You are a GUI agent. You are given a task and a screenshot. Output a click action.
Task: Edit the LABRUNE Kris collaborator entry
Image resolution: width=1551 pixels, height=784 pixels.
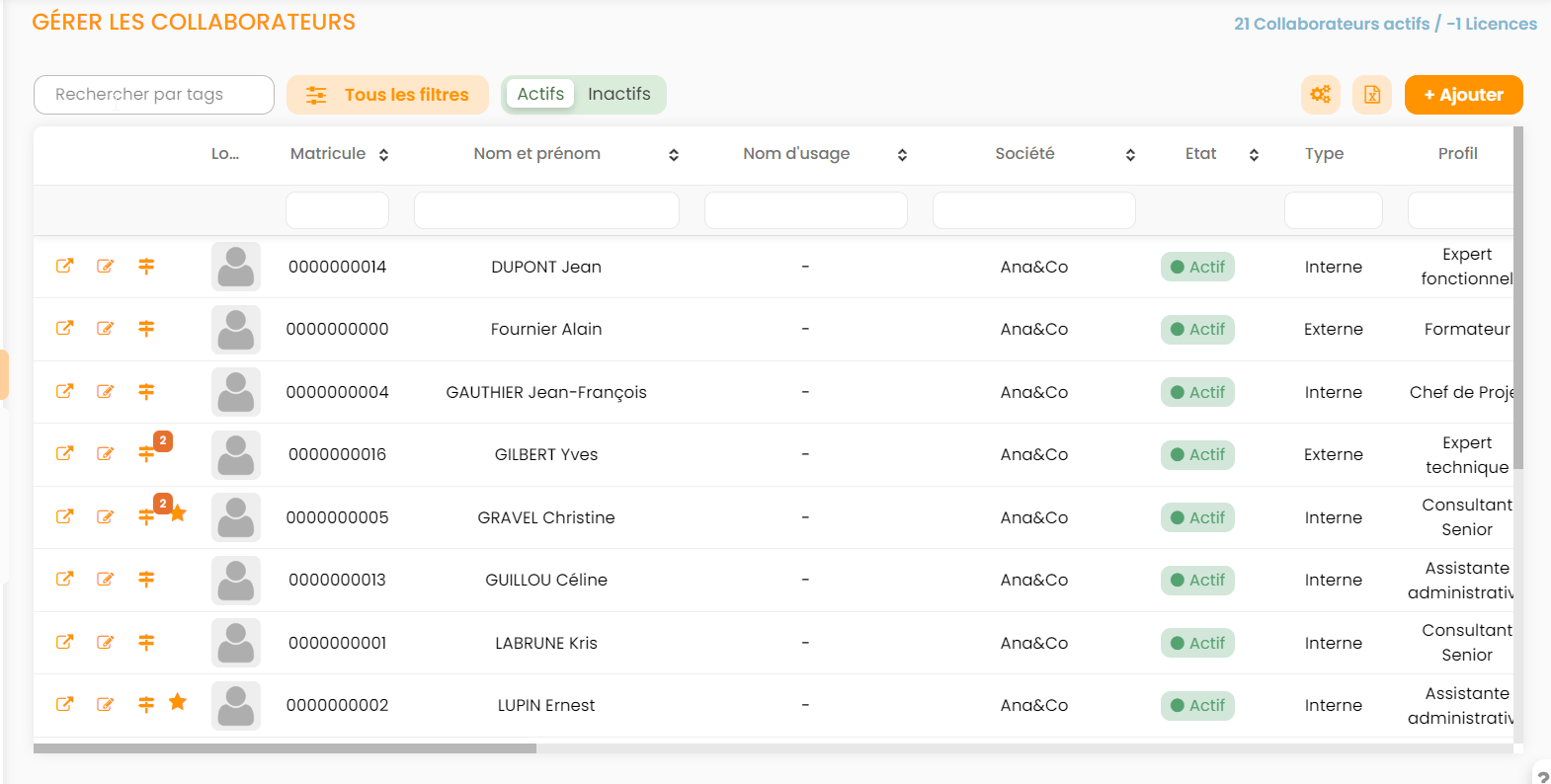(x=105, y=643)
